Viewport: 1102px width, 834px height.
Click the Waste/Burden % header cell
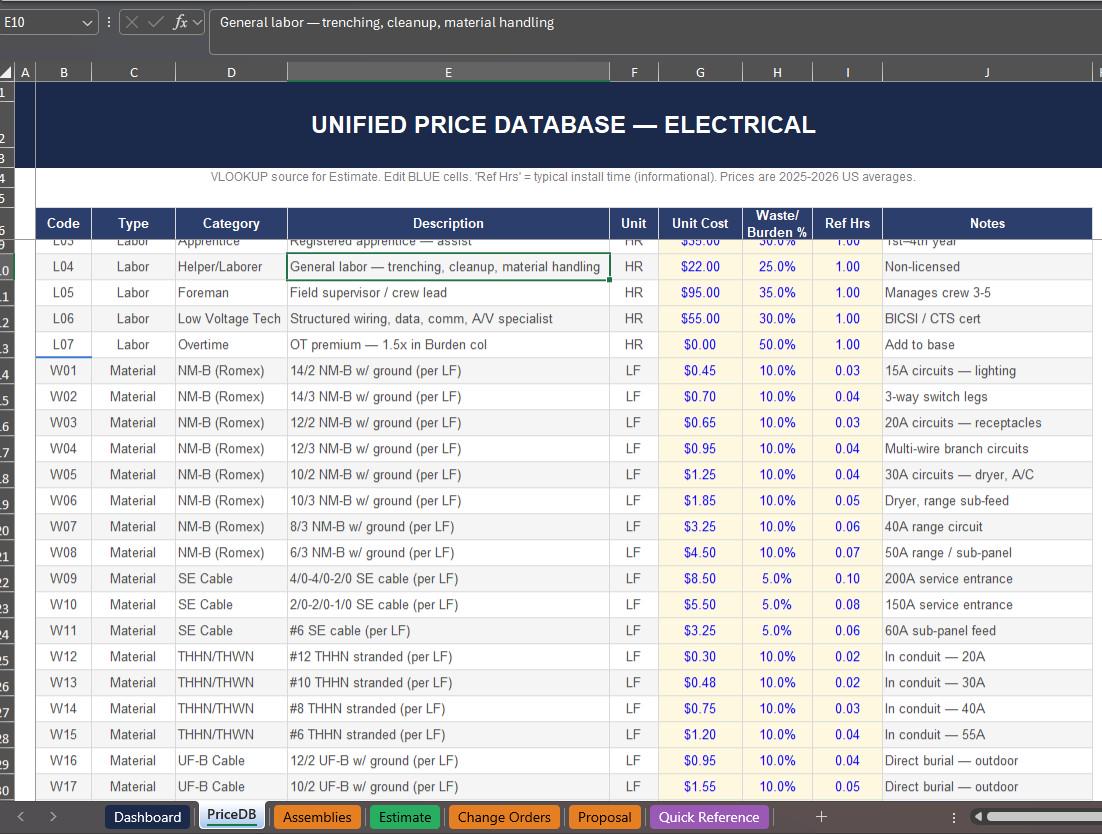click(777, 223)
